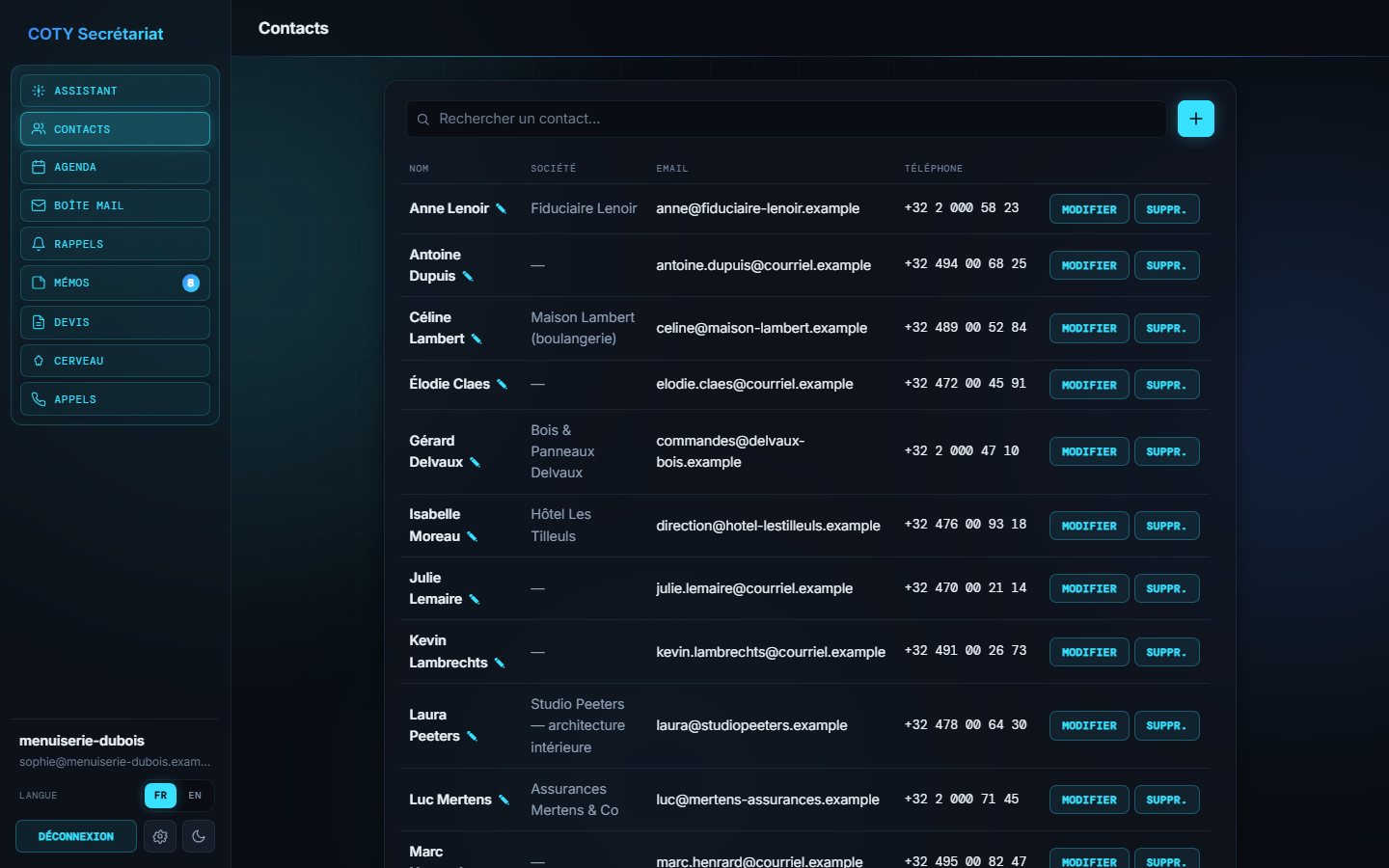Click the pencil icon beside Antoine Dupuis
The height and width of the screenshot is (868, 1389).
point(468,277)
